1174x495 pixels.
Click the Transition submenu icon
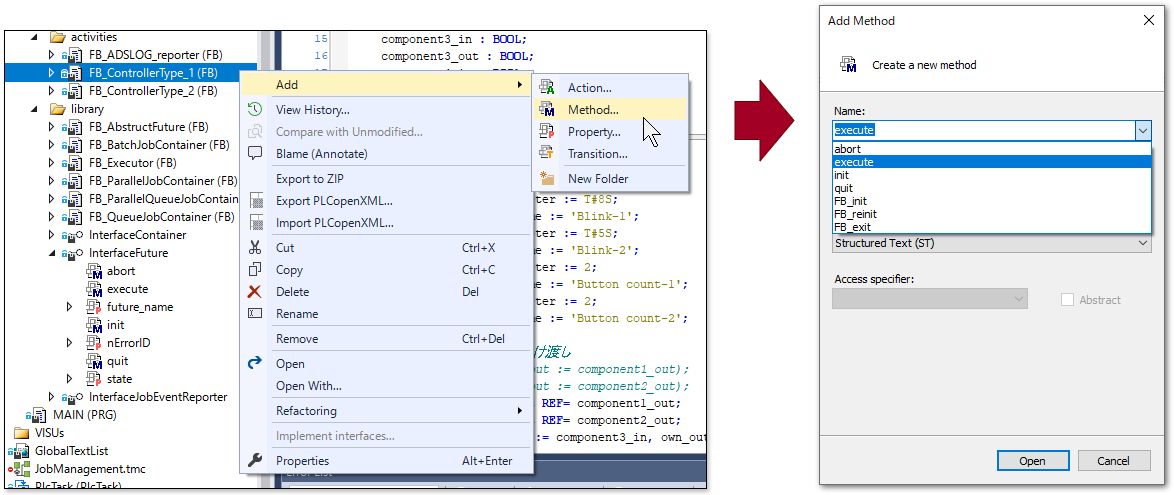547,154
